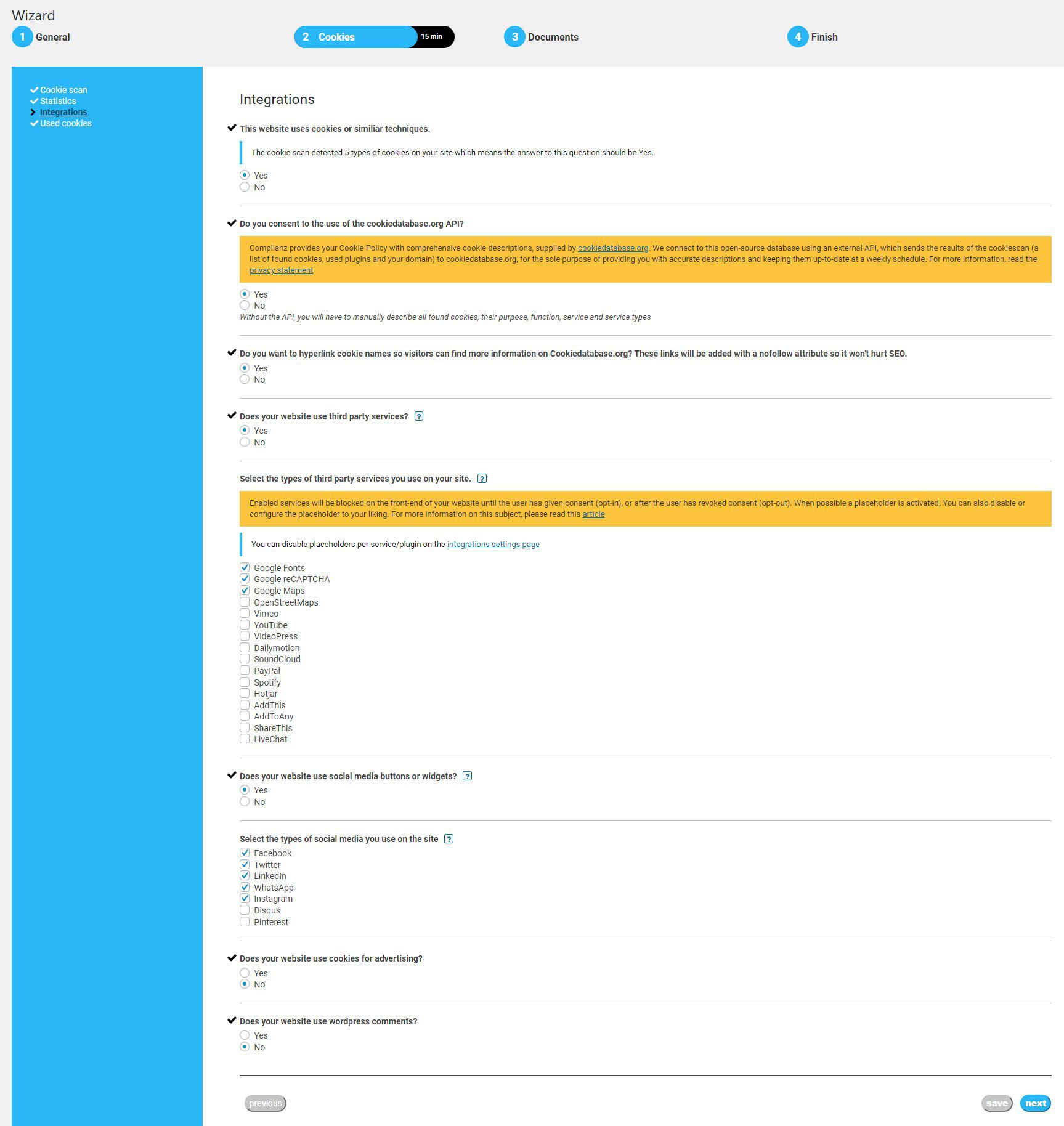Select No for website uses cookies

245,187
